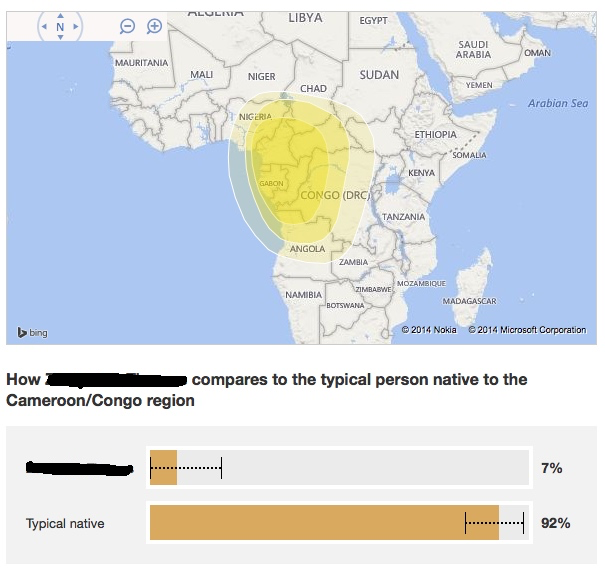This screenshot has height=571, width=605.
Task: Click the zoom out magnifier icon
Action: (x=127, y=27)
